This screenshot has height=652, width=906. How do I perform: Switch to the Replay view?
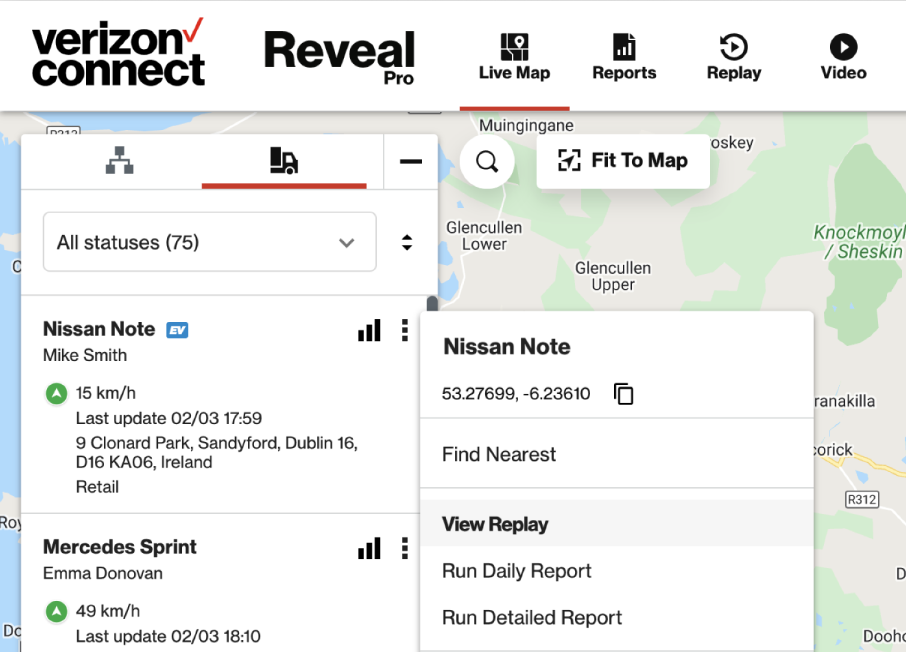coord(733,57)
